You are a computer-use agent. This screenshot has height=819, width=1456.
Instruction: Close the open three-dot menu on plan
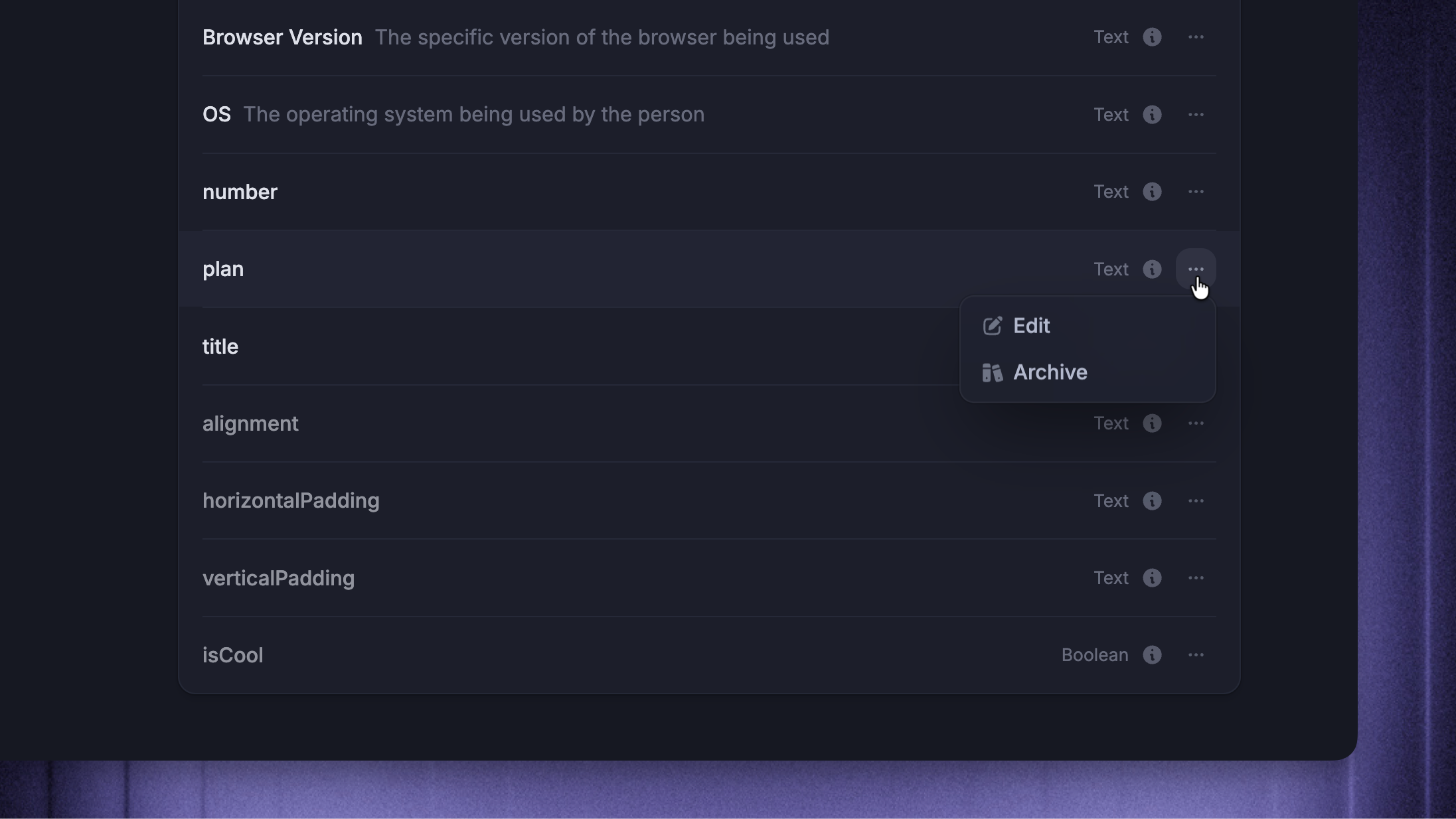[1196, 269]
